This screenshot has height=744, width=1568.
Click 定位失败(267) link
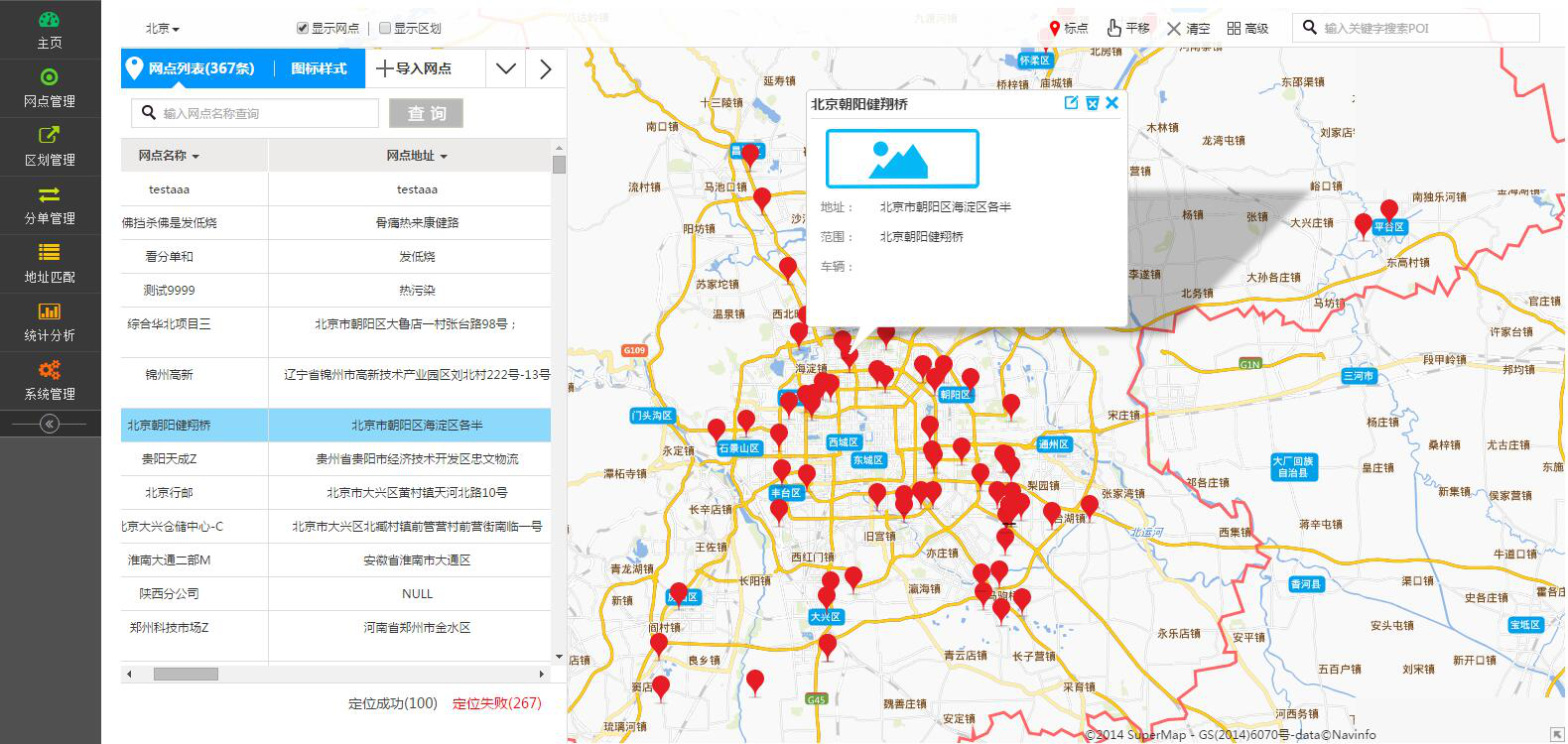click(497, 703)
